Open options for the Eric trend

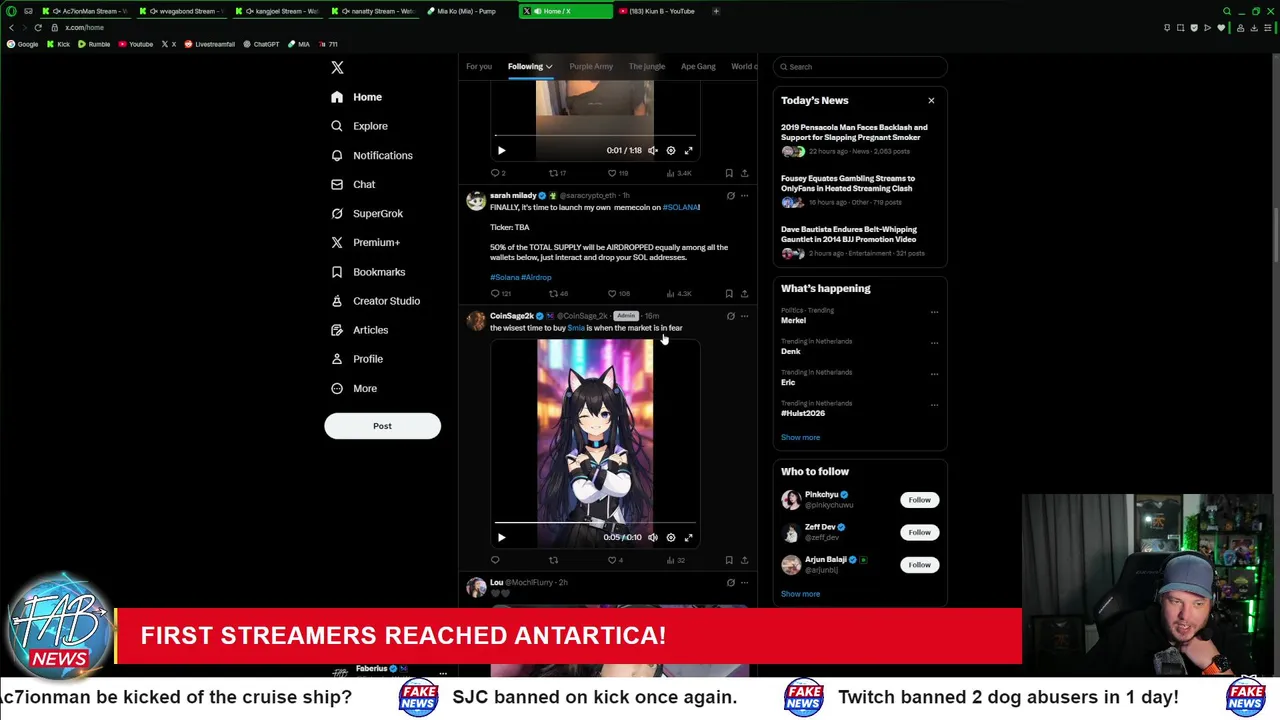(x=934, y=373)
